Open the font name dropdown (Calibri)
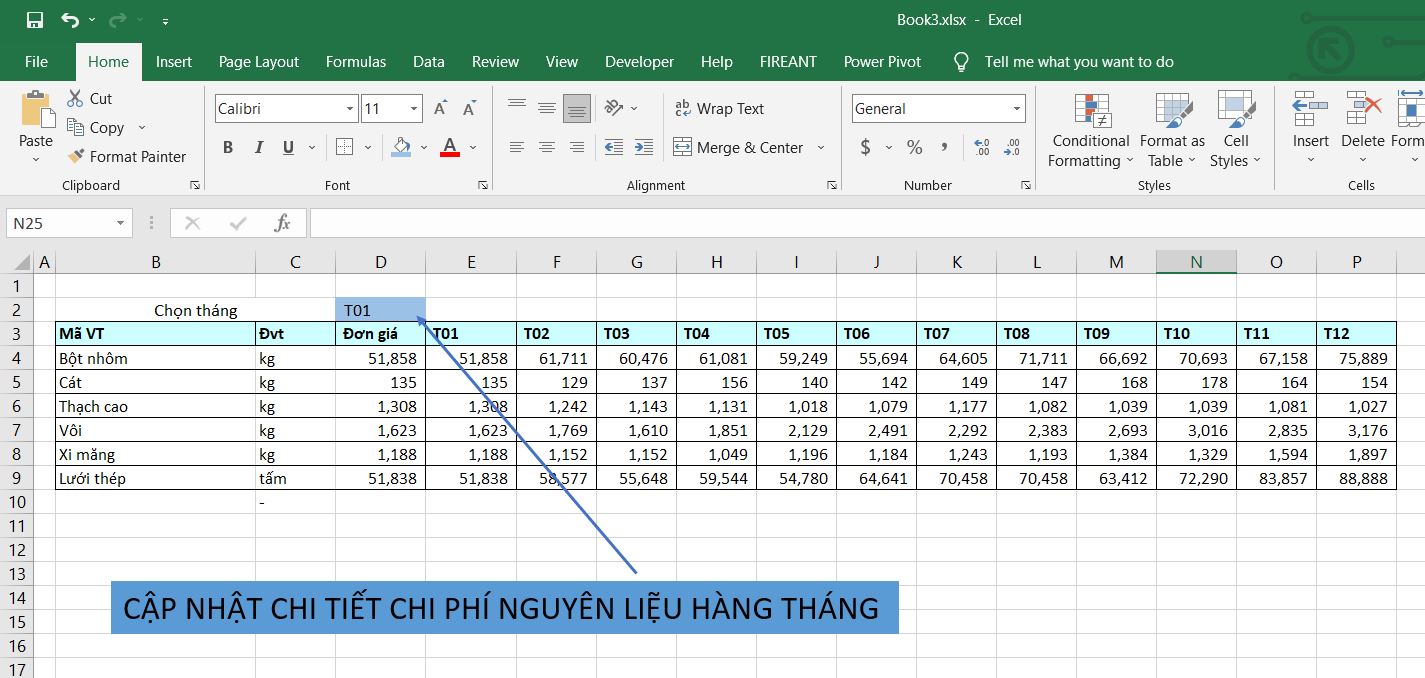This screenshot has height=678, width=1425. (350, 109)
